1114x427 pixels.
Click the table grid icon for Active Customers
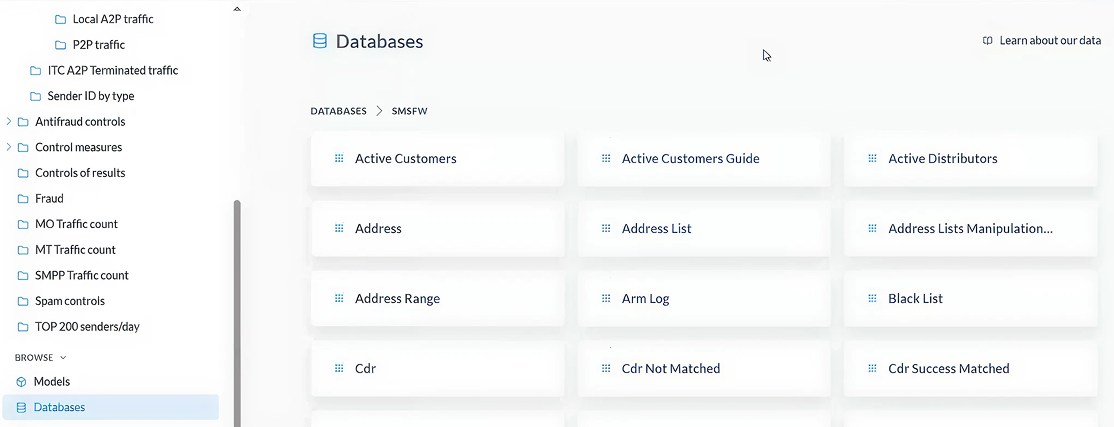click(339, 159)
